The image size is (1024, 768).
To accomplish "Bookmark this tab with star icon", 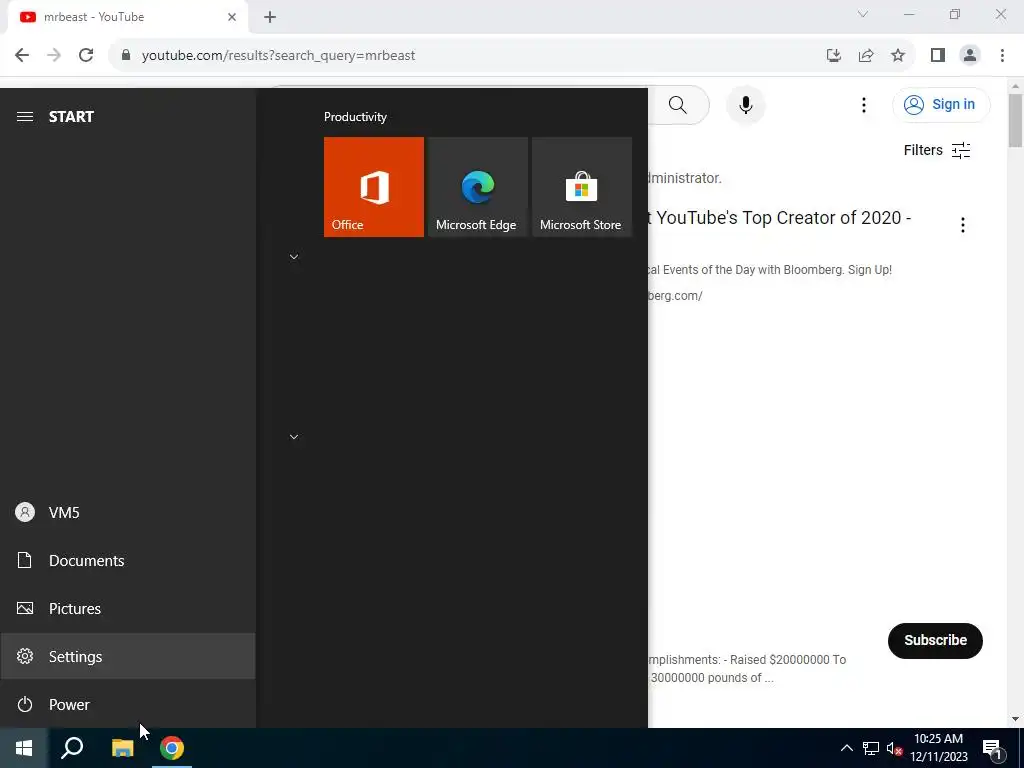I will (898, 56).
